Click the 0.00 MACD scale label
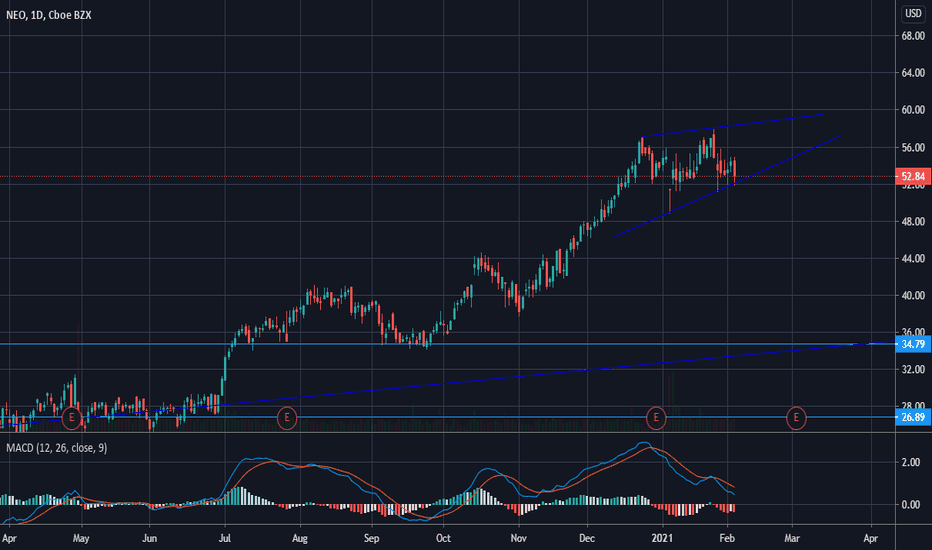Viewport: 932px width, 550px height. point(911,505)
